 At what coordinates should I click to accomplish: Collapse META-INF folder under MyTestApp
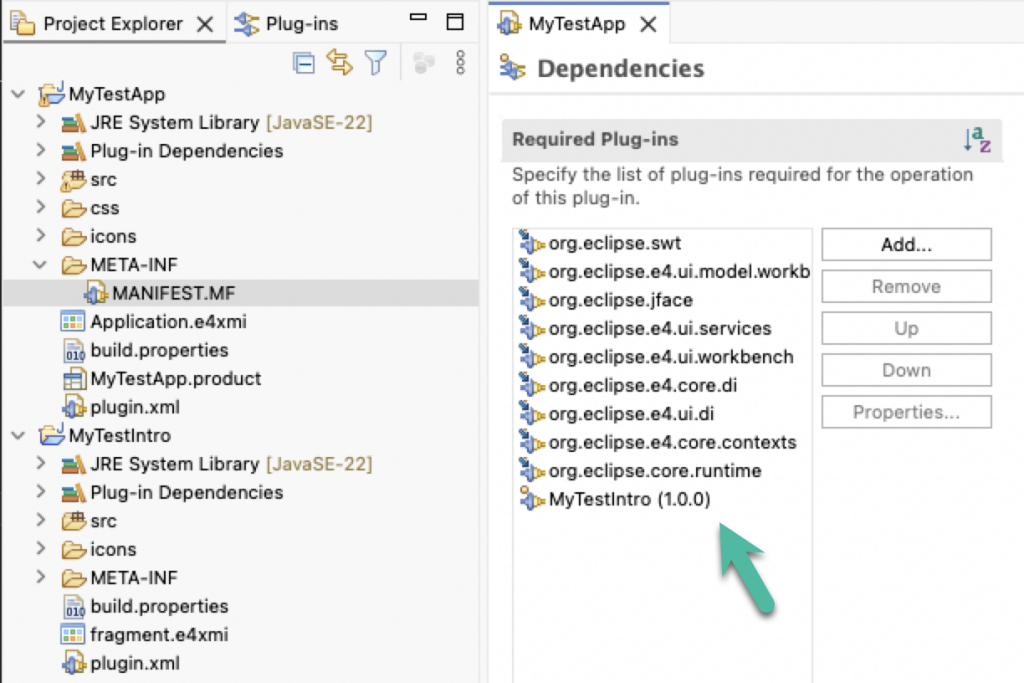point(40,265)
